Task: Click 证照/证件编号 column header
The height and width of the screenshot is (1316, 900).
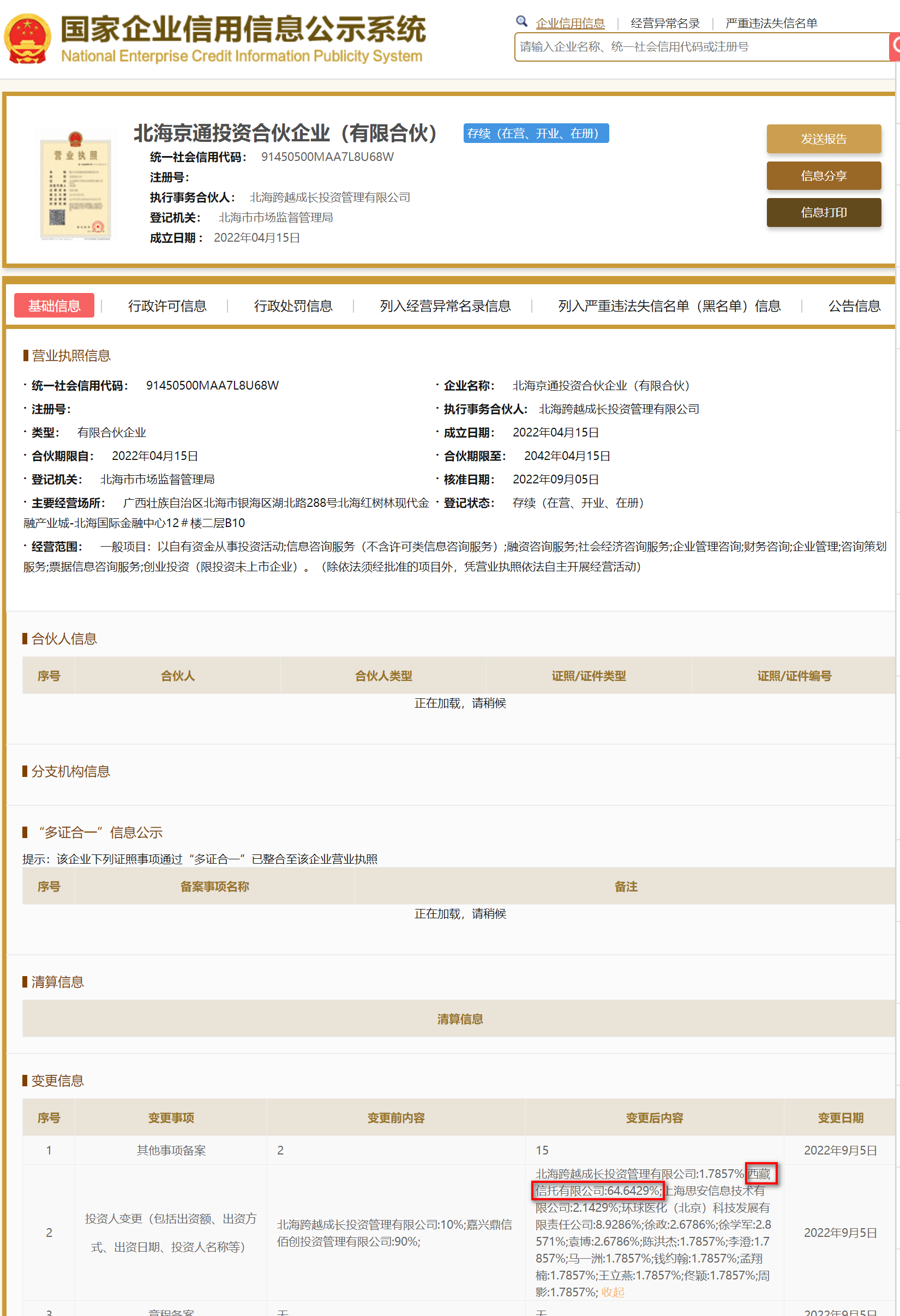Action: (x=794, y=675)
